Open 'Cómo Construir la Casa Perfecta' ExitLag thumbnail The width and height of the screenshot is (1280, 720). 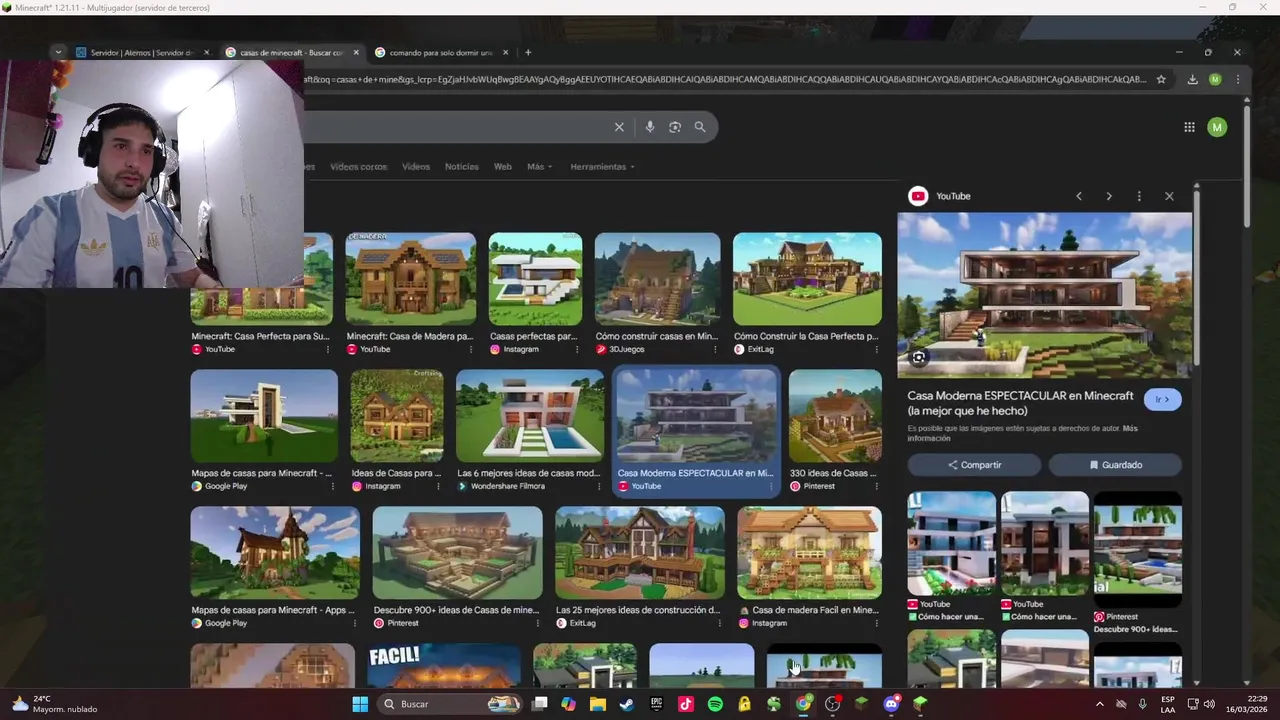tap(807, 279)
